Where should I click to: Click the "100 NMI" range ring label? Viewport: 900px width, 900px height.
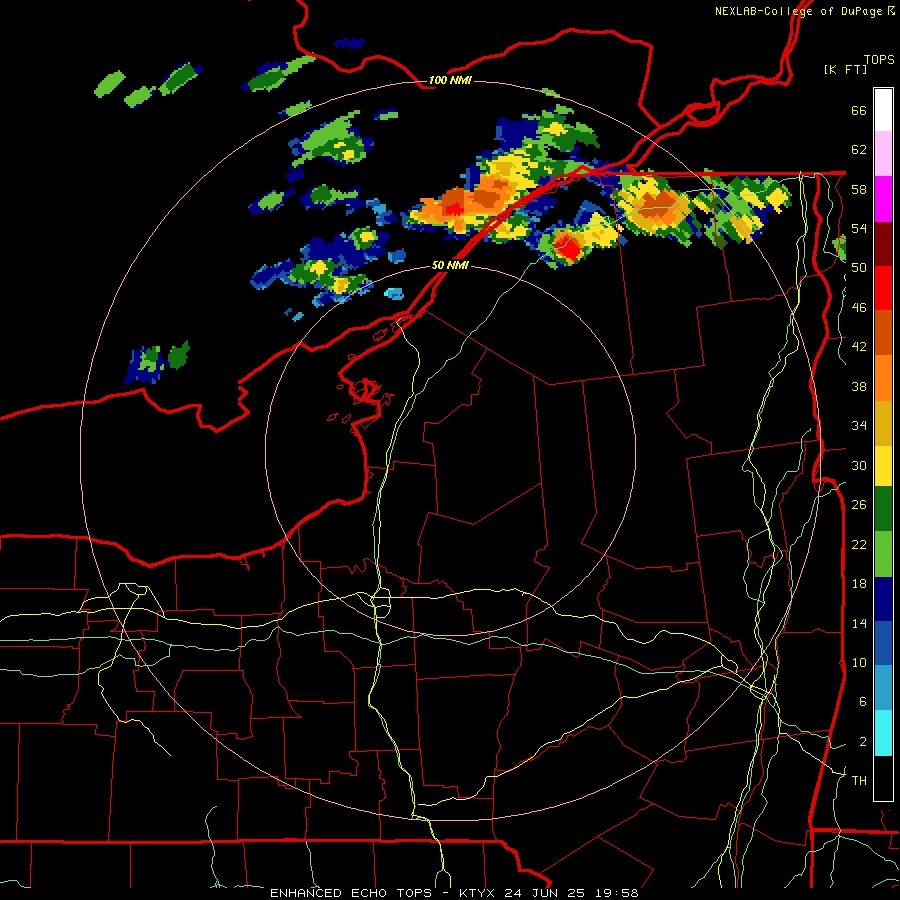(450, 80)
